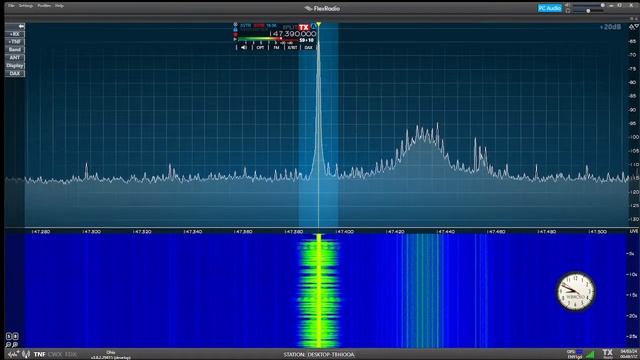
Task: Click the TX Ready indicator in the status bar
Action: tap(608, 353)
